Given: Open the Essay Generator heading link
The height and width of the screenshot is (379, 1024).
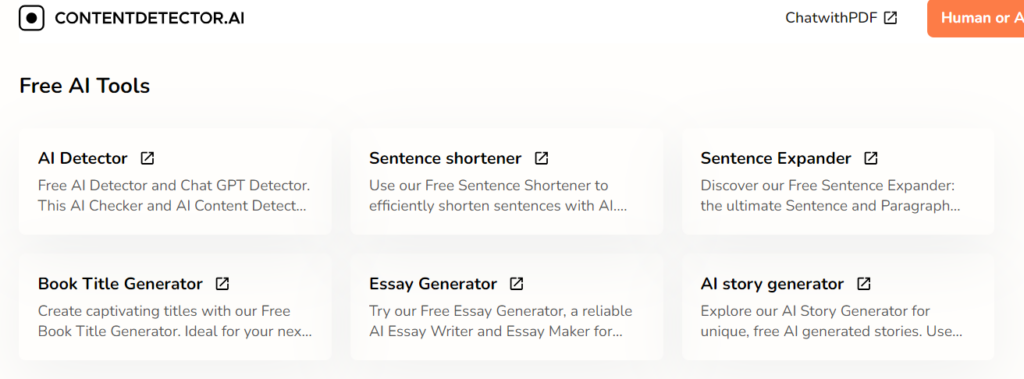Looking at the screenshot, I should [433, 284].
